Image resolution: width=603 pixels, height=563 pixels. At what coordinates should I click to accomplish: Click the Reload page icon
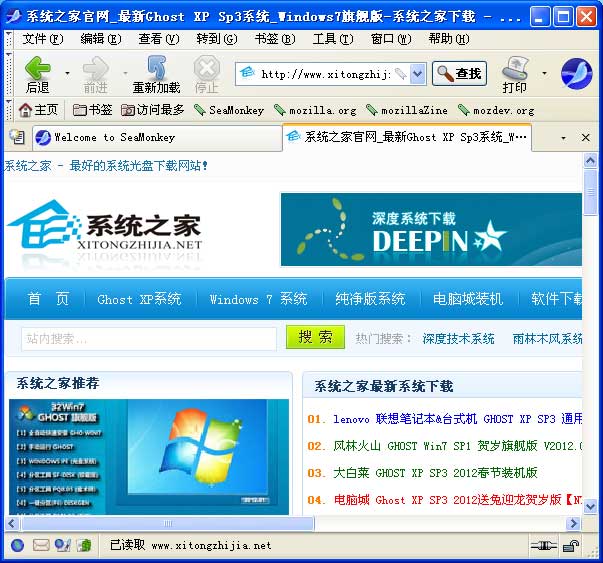(x=157, y=67)
